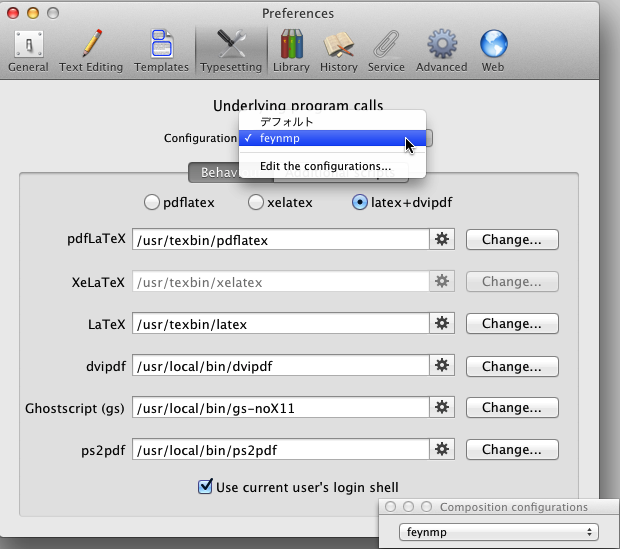
Task: Open the History preferences pane
Action: click(x=339, y=51)
